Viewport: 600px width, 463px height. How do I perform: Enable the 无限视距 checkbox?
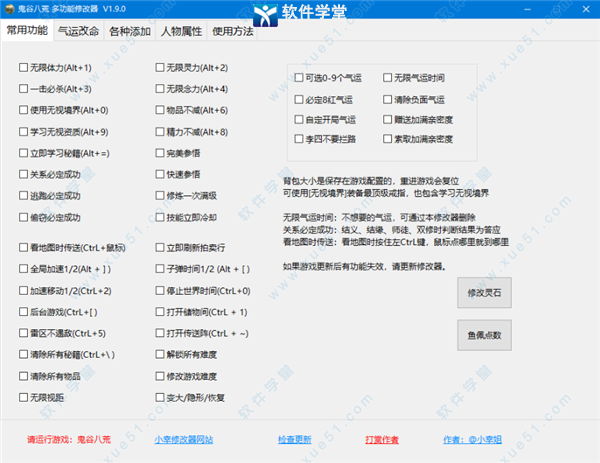(24, 397)
